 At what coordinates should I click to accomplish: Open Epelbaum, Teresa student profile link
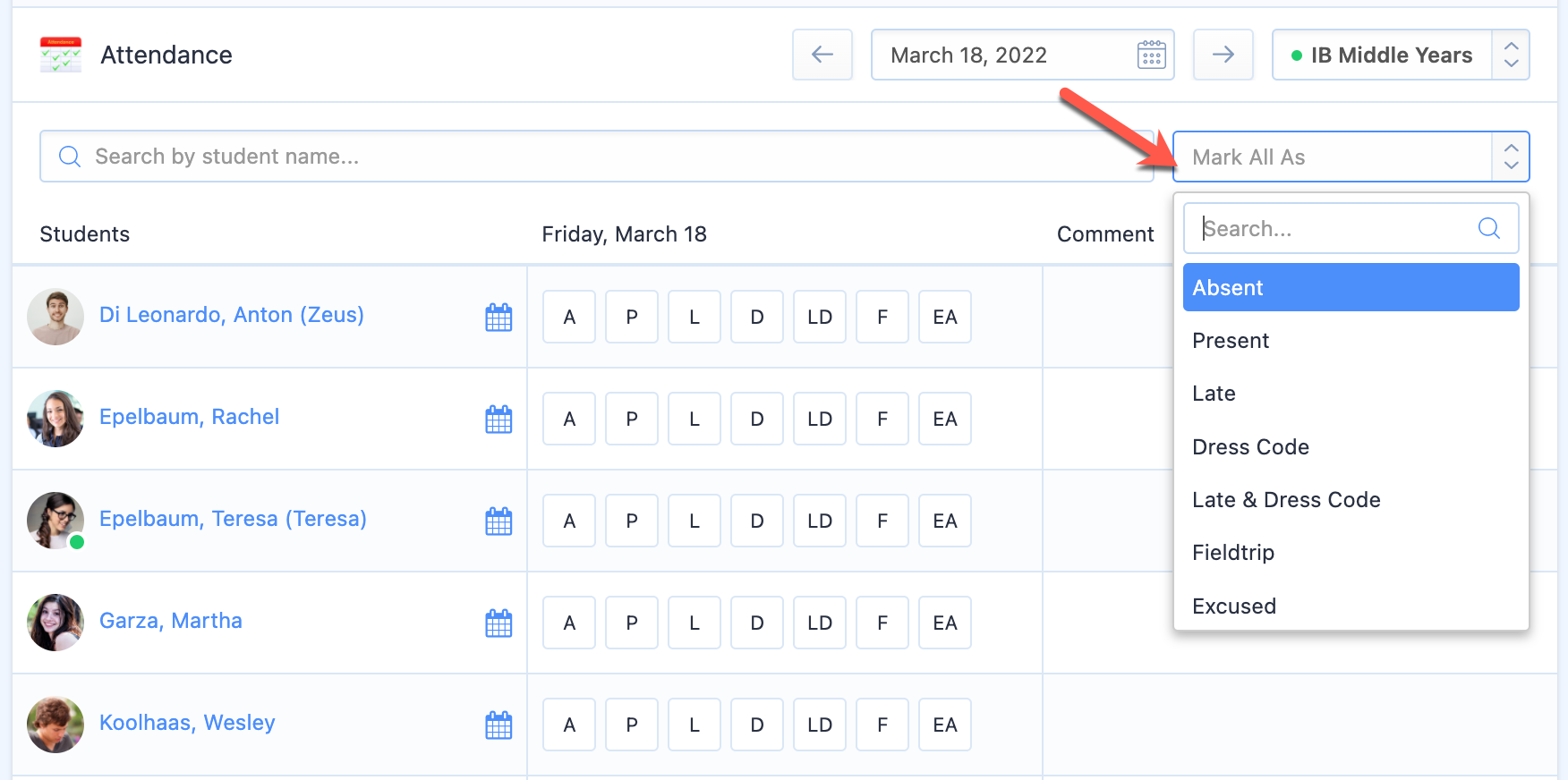click(x=233, y=519)
